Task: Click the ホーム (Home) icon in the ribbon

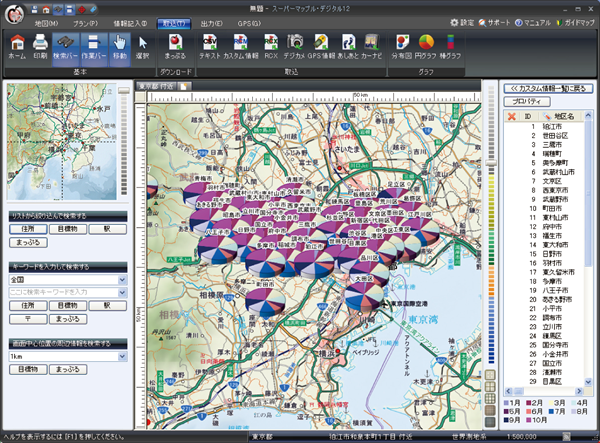Action: (x=17, y=46)
